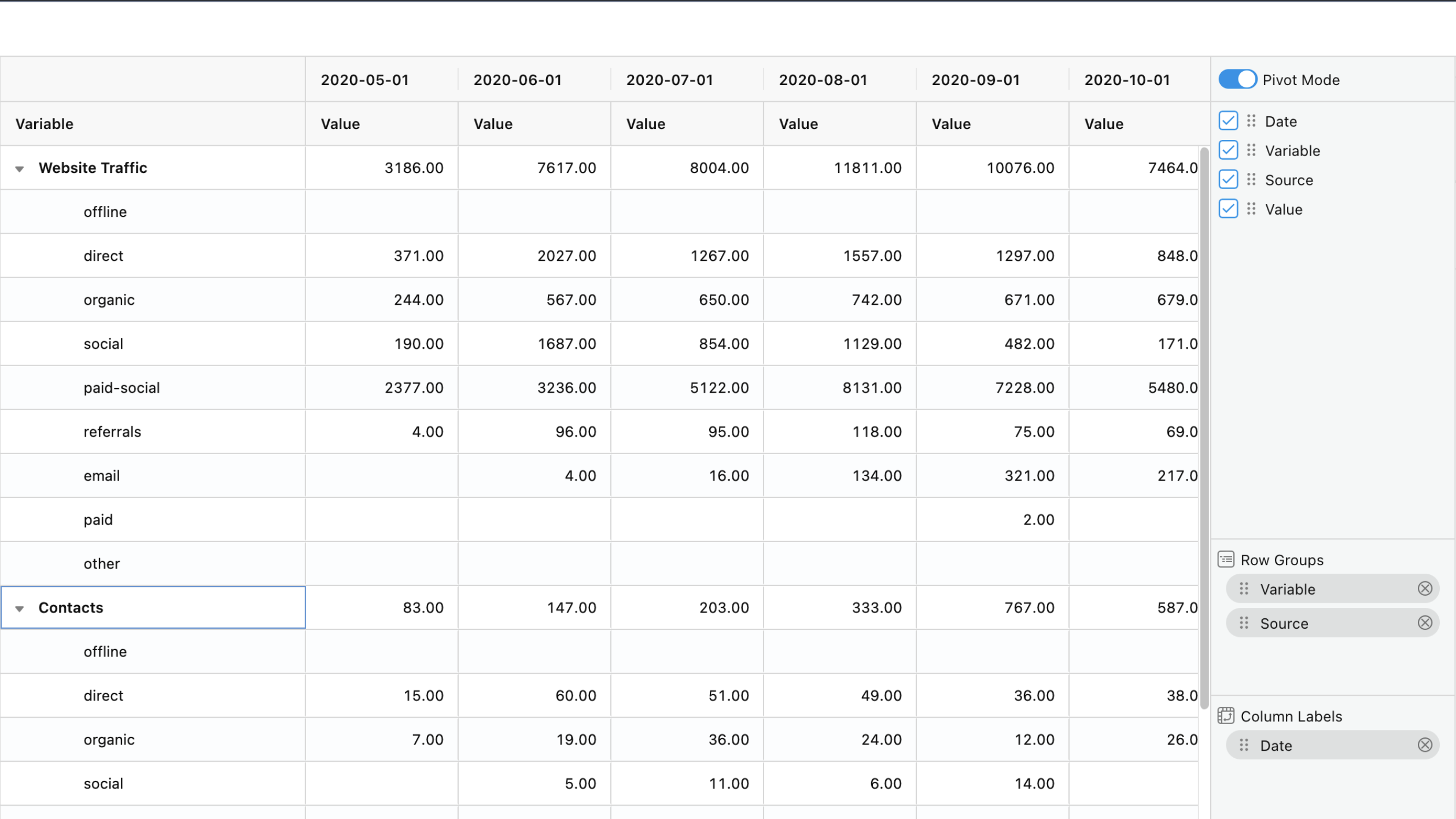The image size is (1456, 819).
Task: Remove Variable from Row Groups
Action: [x=1425, y=588]
